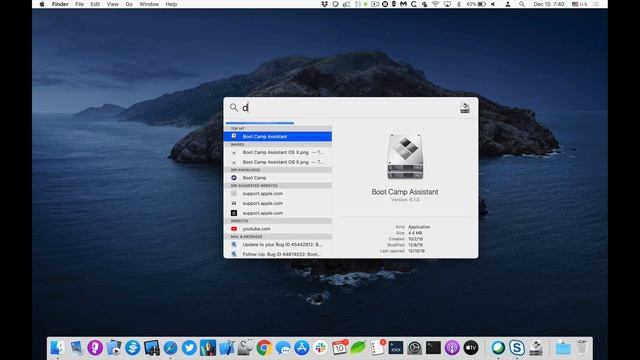Screen dimensions: 640x360
Task: Open the youtube.com website result
Action: click(x=278, y=229)
